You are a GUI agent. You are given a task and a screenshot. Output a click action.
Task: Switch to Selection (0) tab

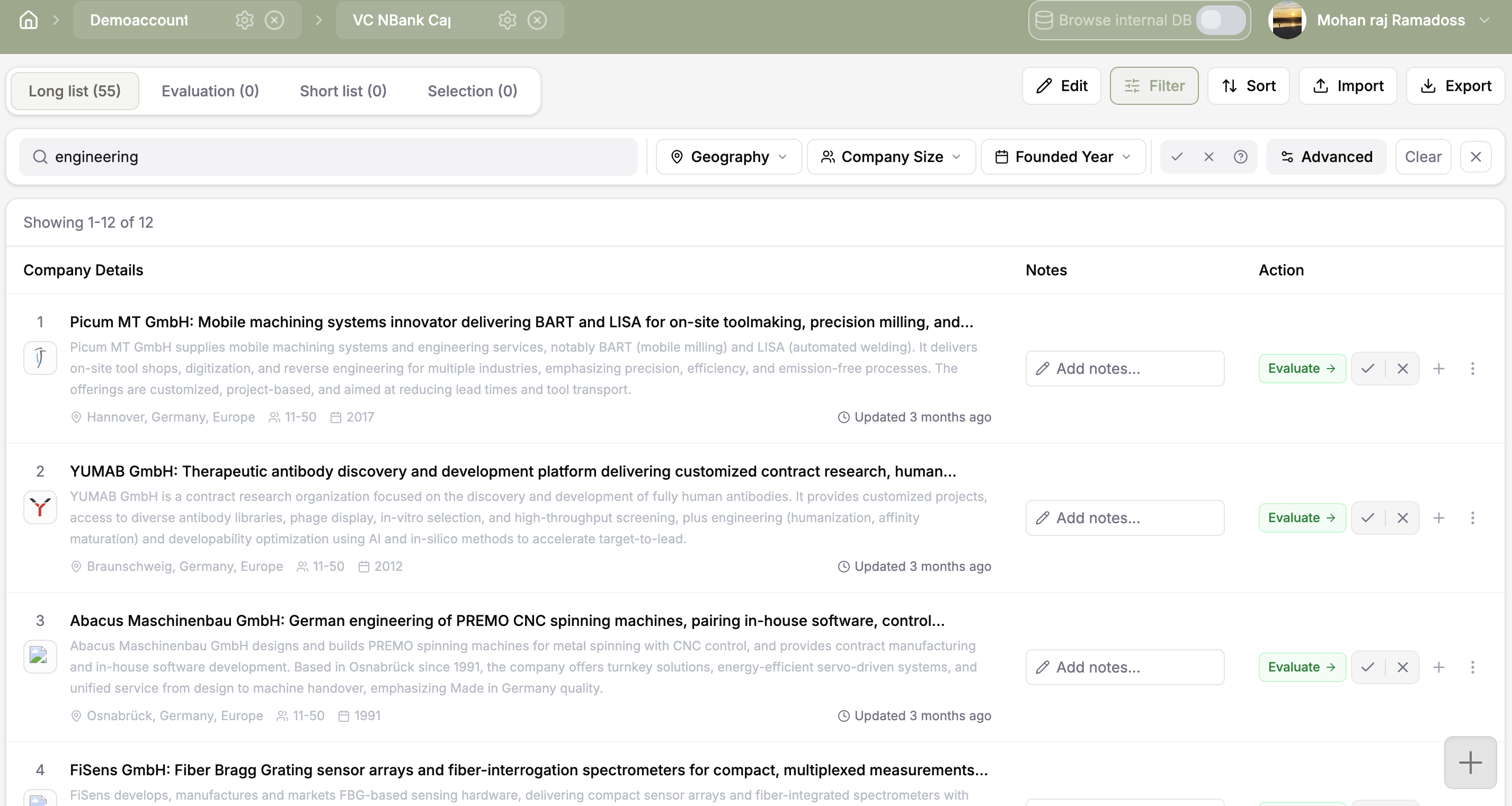(472, 91)
